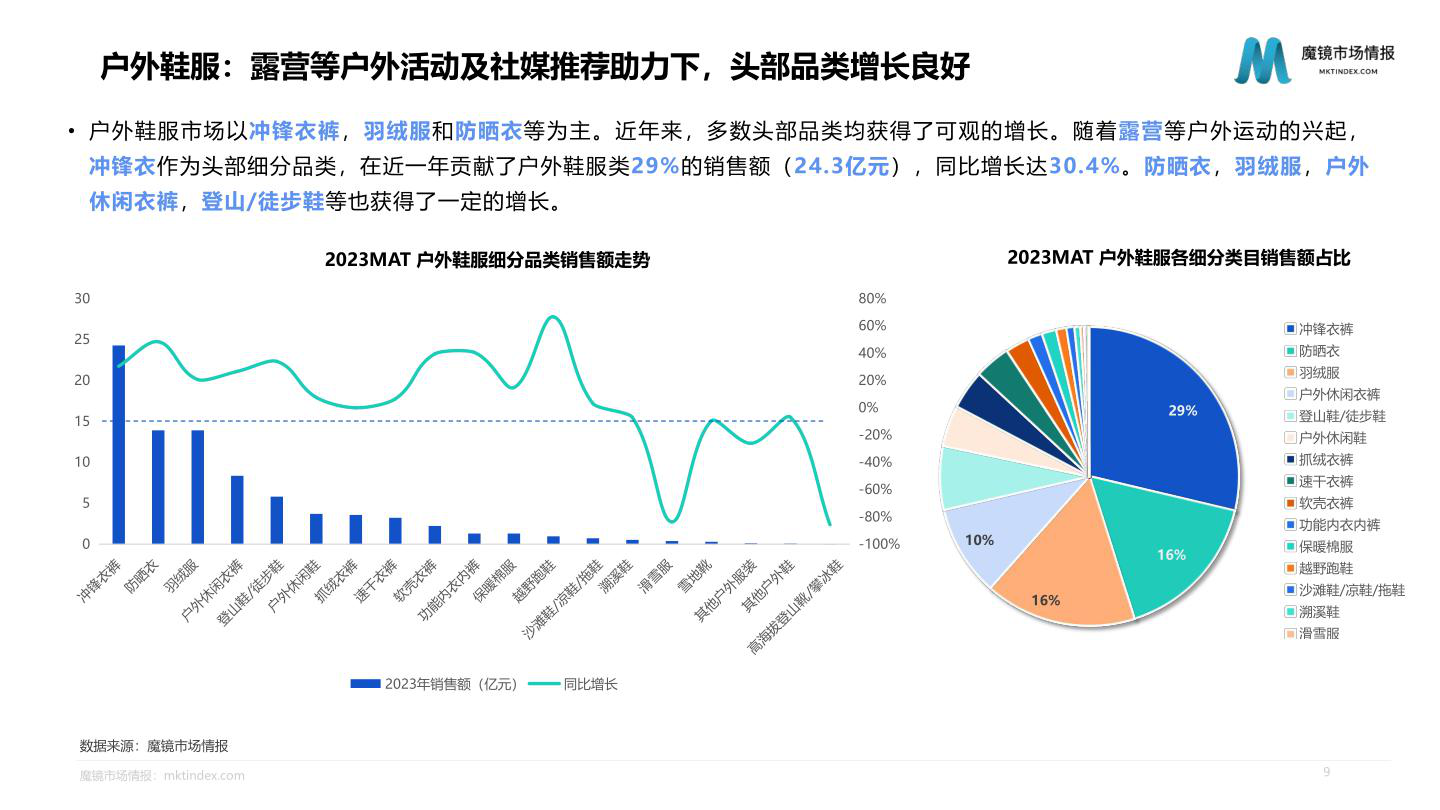Screen dimensions: 1440x810
Task: Click right axis value -100%
Action: (x=879, y=544)
